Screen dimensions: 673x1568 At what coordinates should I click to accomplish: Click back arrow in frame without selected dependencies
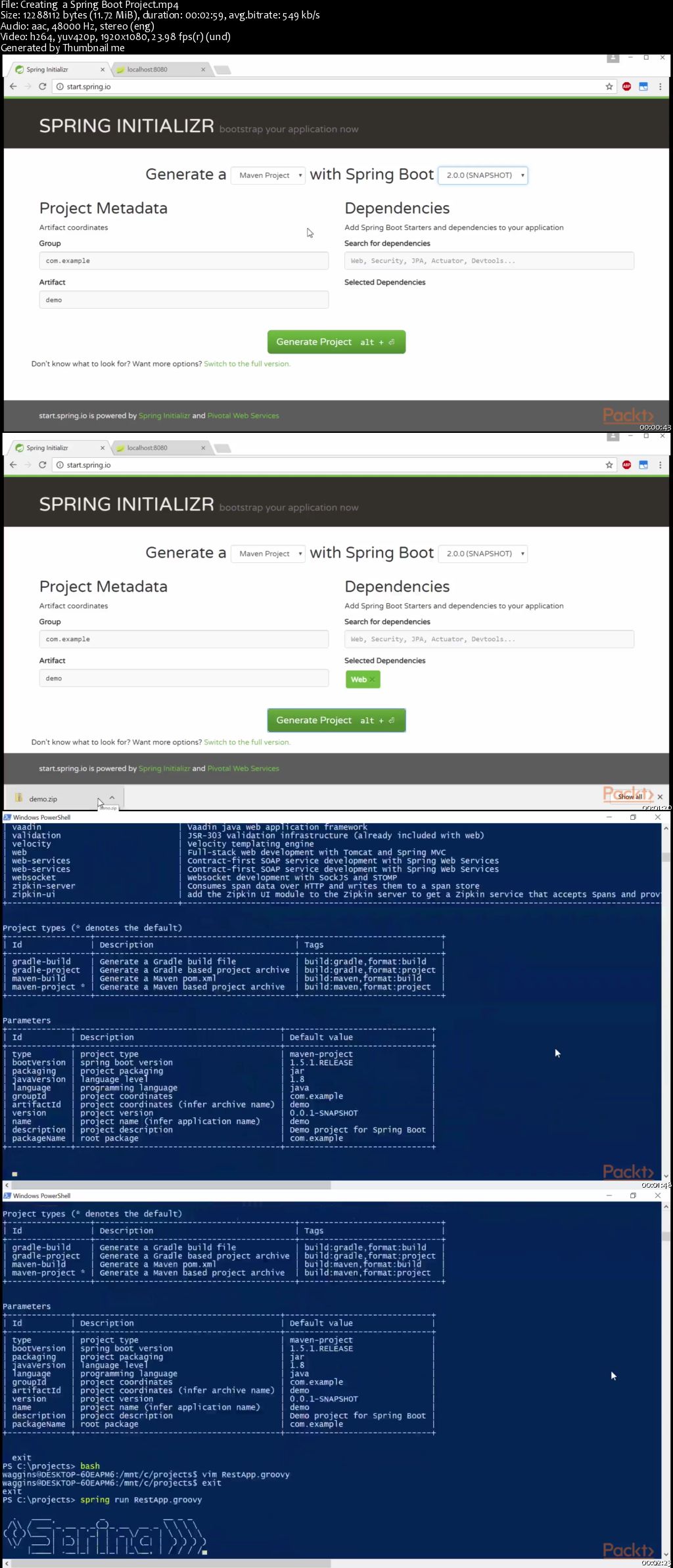(x=13, y=86)
